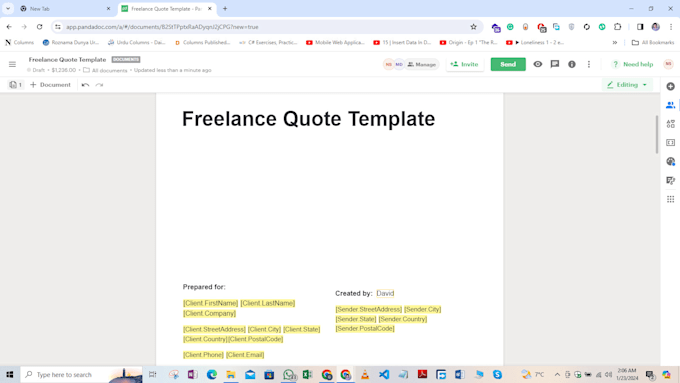Open Visual Studio Code from the taskbar

(384, 374)
